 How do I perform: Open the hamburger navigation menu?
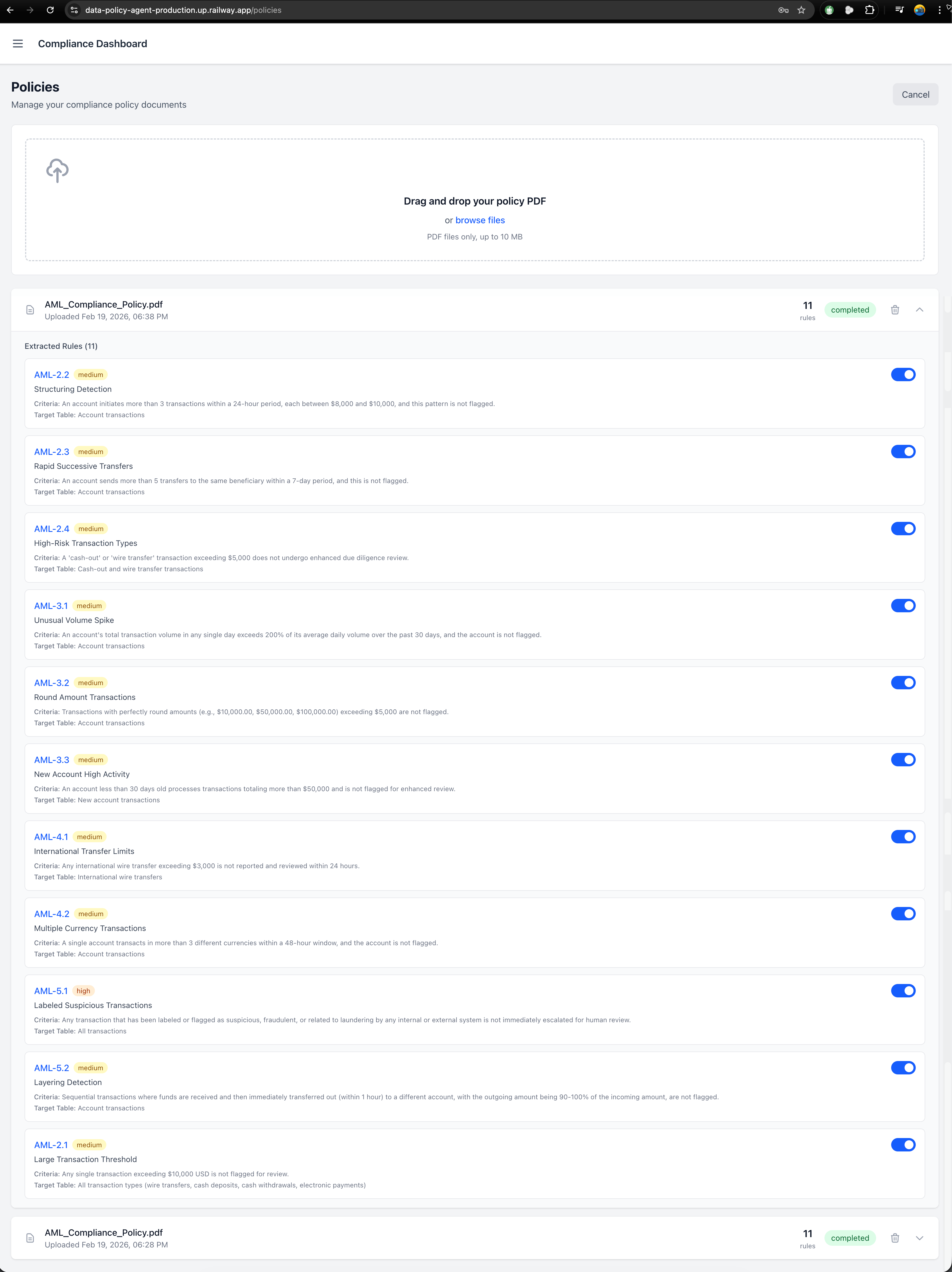point(18,44)
